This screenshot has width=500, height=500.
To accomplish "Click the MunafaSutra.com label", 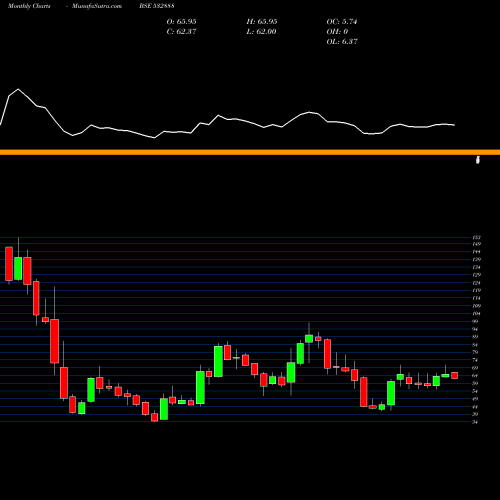I will pyautogui.click(x=97, y=6).
